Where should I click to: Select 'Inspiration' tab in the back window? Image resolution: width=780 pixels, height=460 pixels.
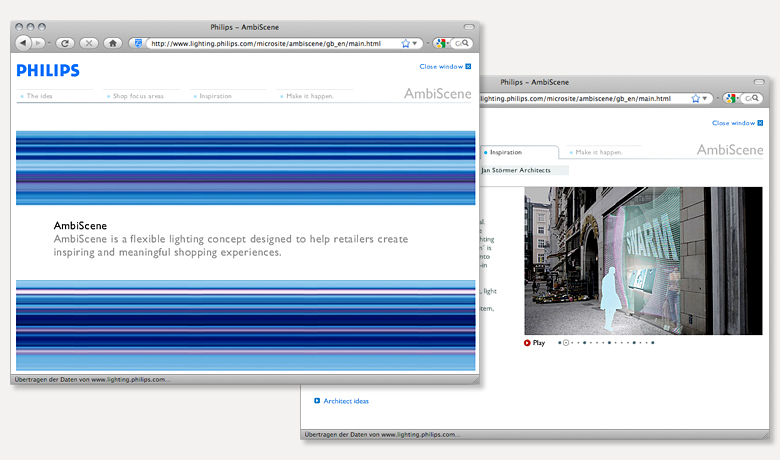pos(519,152)
